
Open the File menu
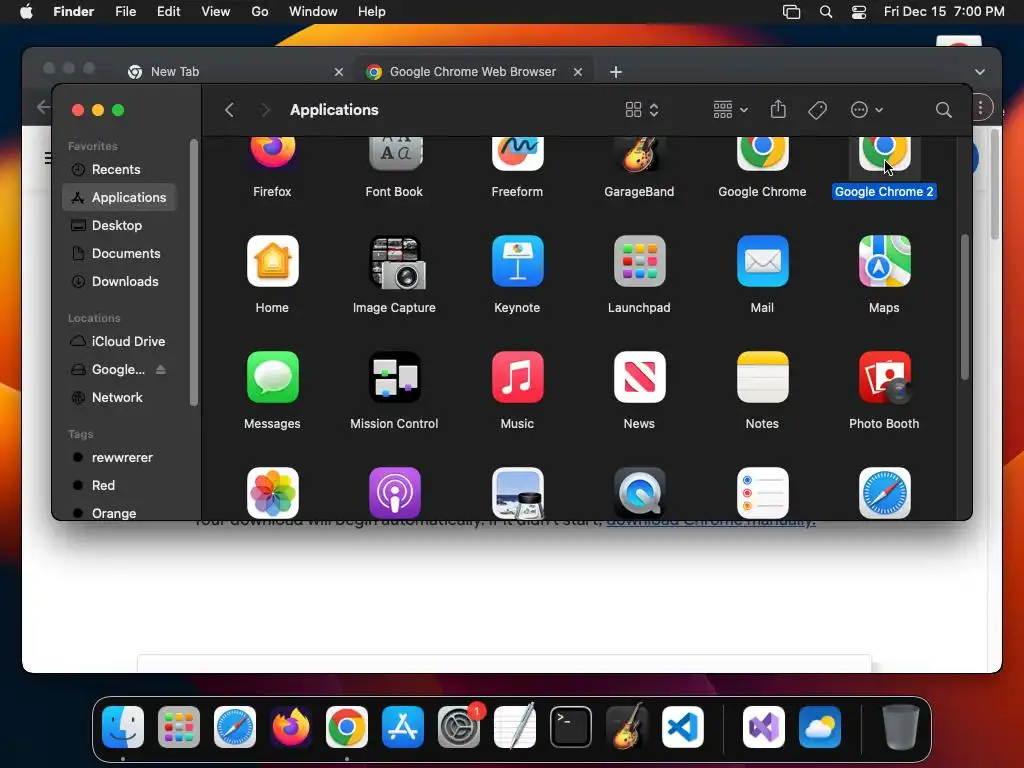point(125,12)
